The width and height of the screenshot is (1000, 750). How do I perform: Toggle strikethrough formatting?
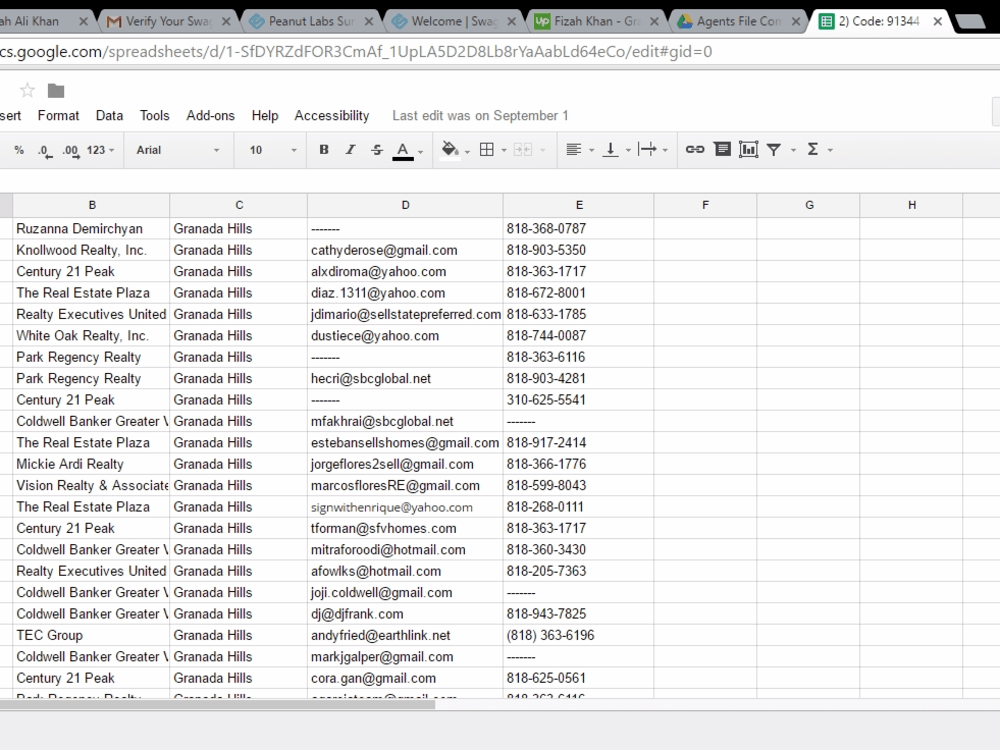click(377, 150)
